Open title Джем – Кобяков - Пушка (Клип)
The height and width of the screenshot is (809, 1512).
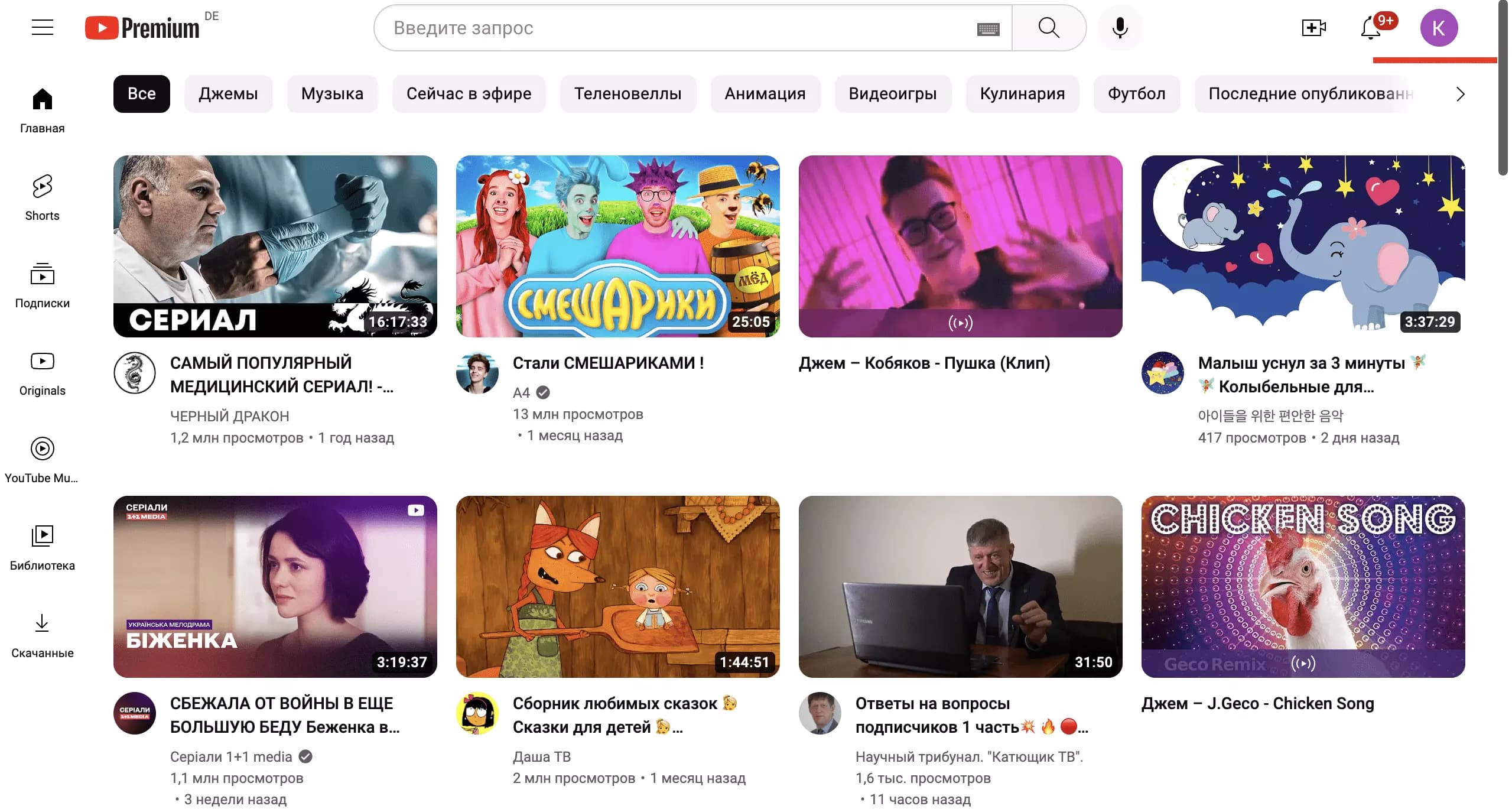coord(925,363)
